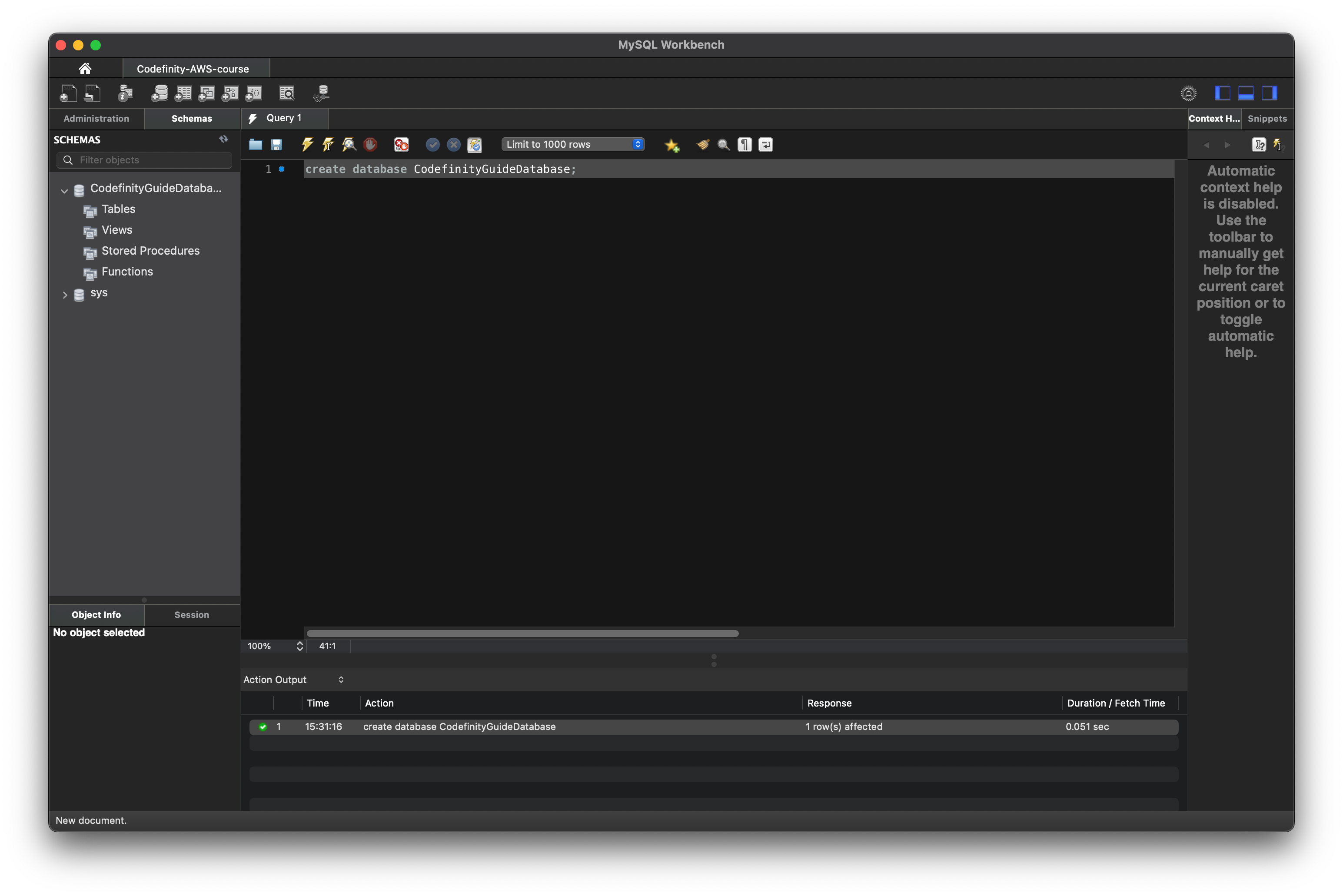This screenshot has height=896, width=1343.
Task: Search table data from main toolbar
Action: tap(287, 93)
